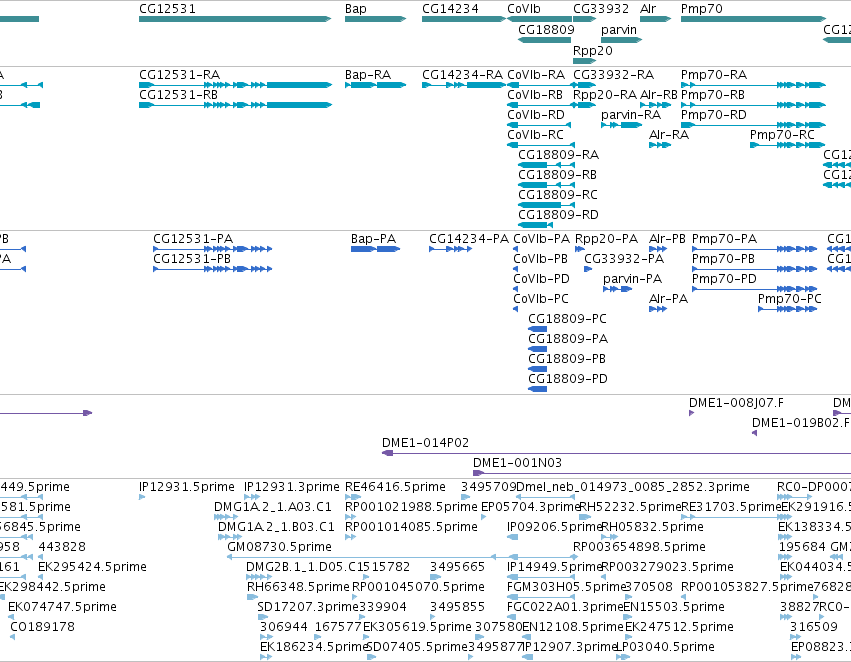
Task: Select transcript CoVIb-RC
Action: coord(535,135)
